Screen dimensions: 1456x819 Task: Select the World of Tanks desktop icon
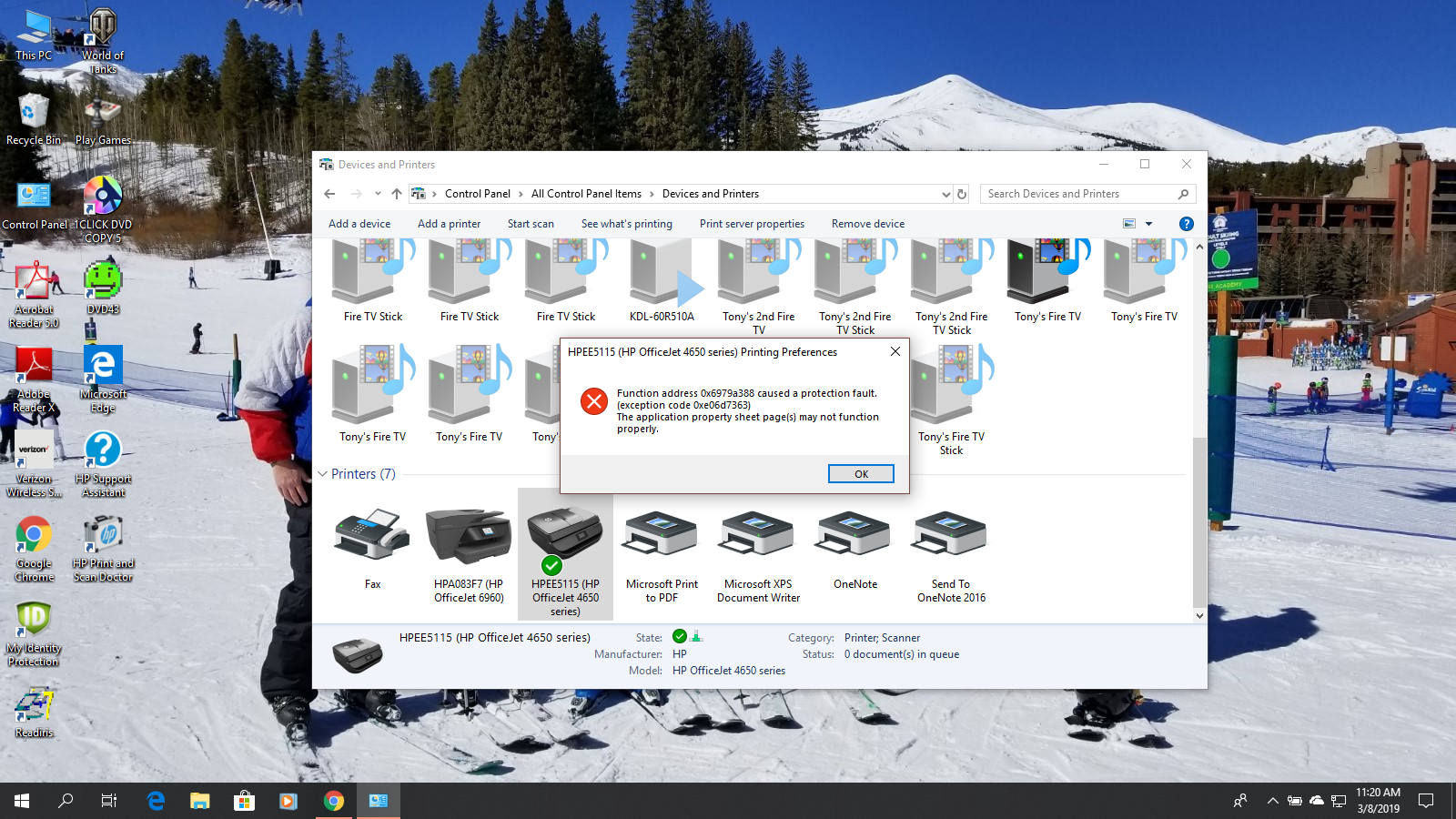(x=103, y=41)
